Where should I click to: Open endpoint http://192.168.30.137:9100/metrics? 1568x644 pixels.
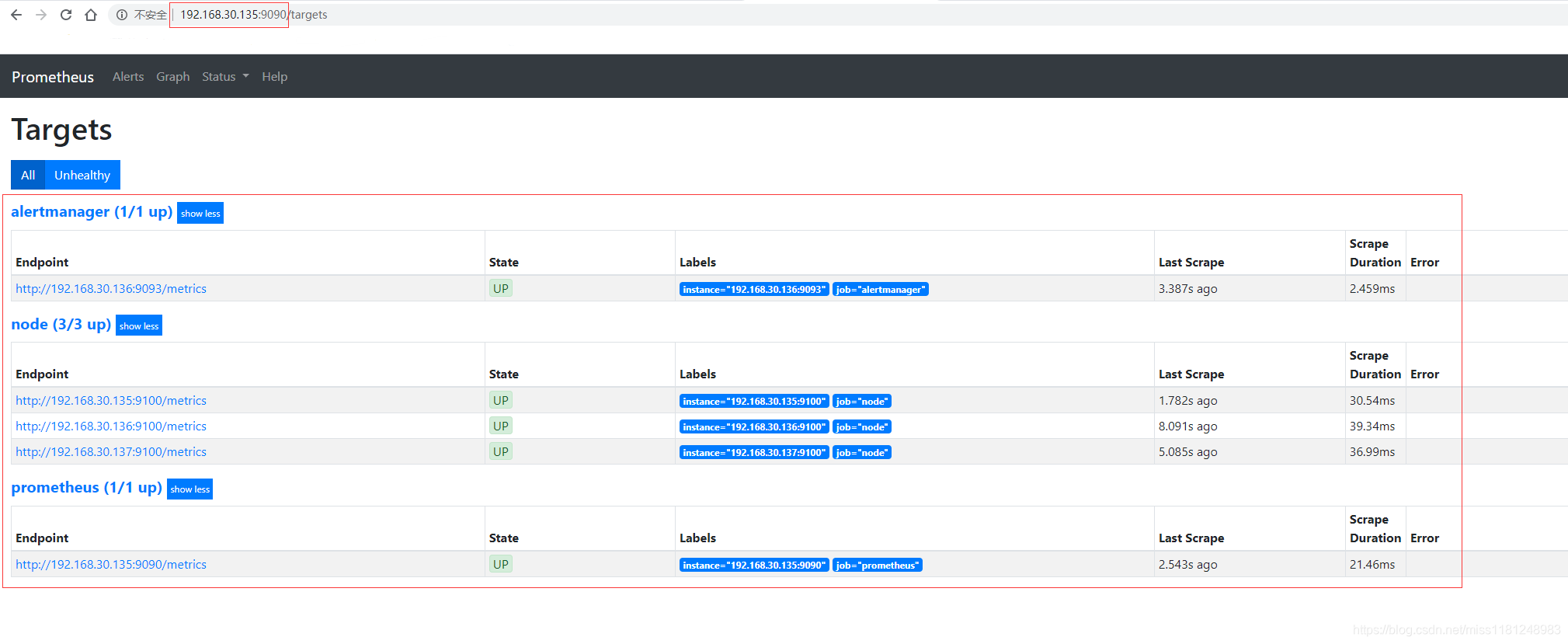click(111, 452)
